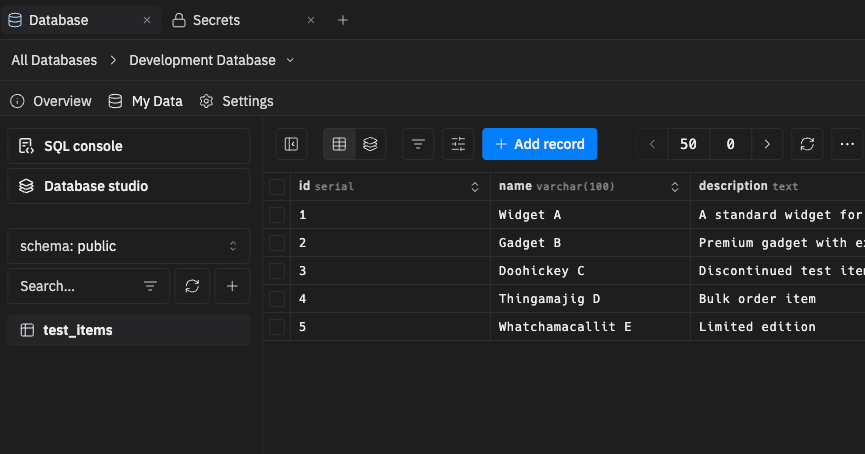The image size is (865, 454).
Task: Click the id cell with value 3
Action: coord(391,270)
